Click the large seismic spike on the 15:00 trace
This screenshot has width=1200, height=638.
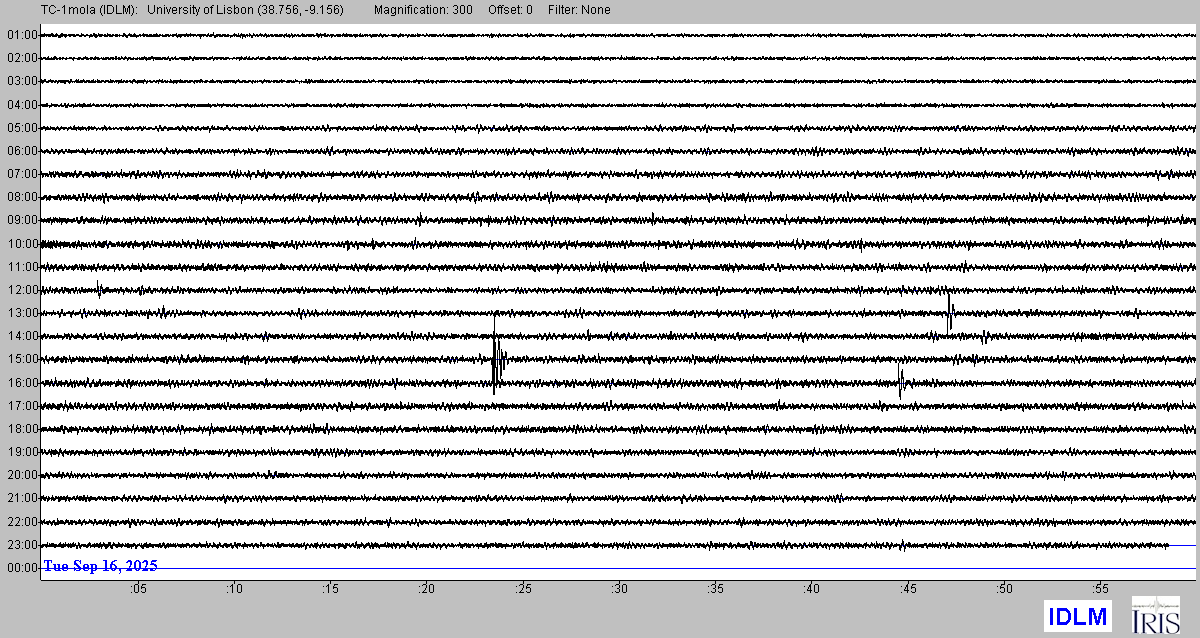click(x=495, y=358)
